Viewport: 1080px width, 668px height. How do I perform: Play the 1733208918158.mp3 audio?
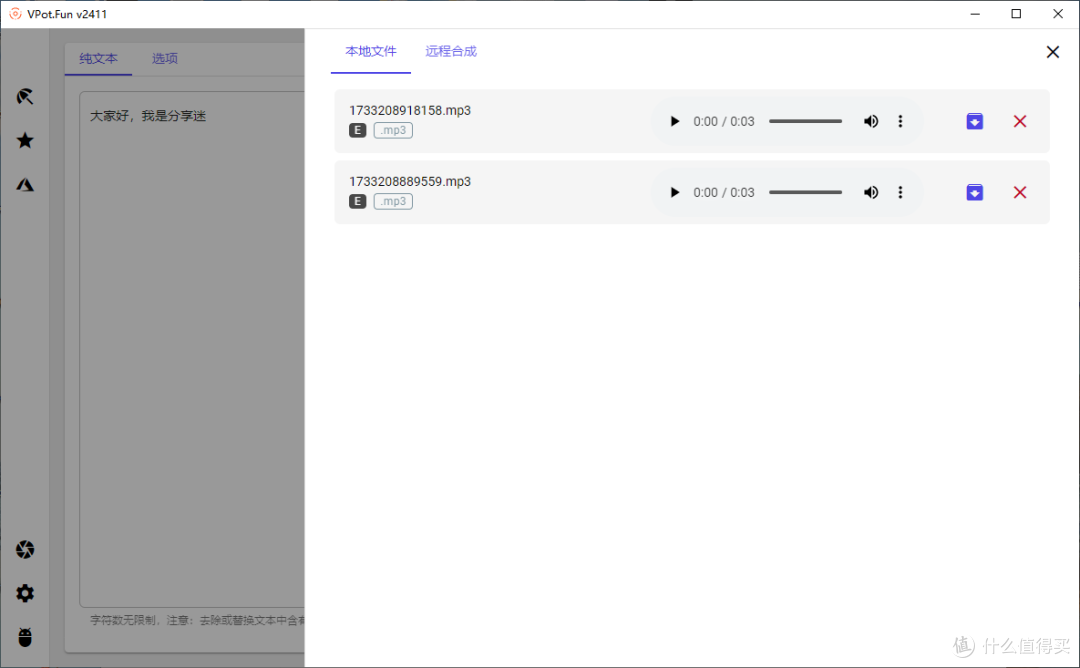click(x=674, y=121)
